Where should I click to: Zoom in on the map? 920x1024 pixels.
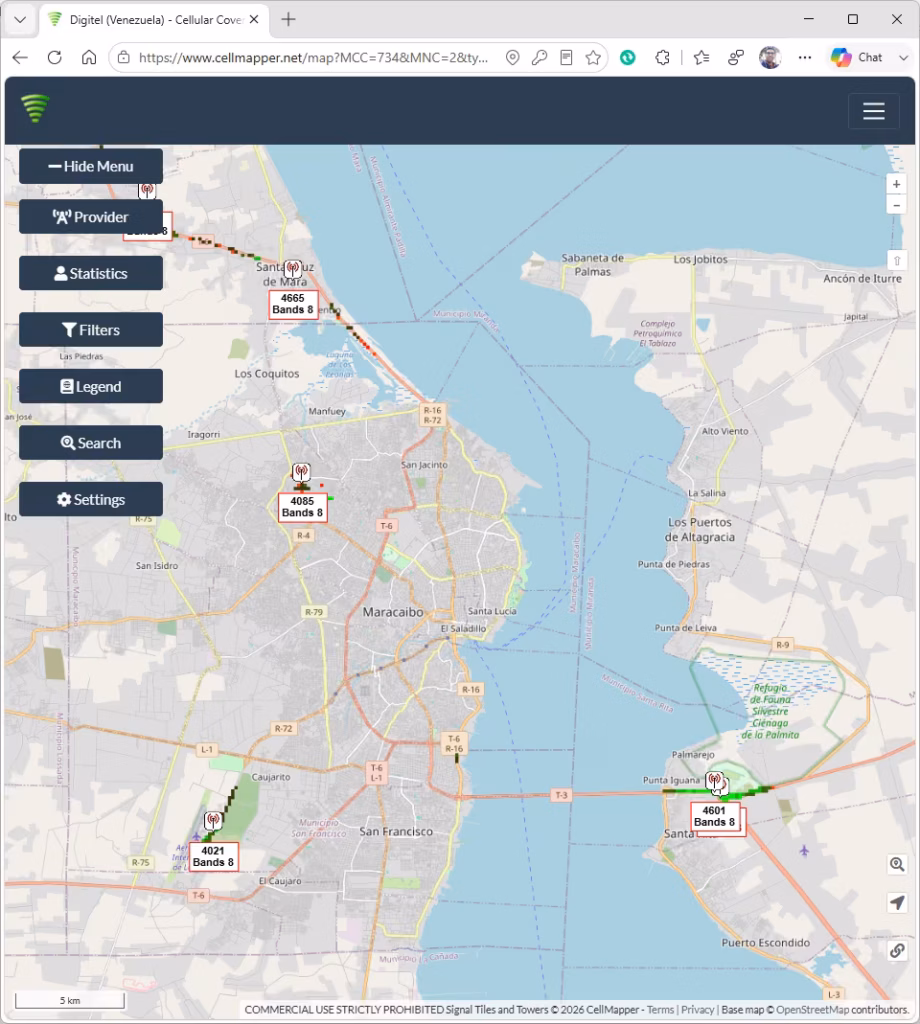[x=896, y=184]
